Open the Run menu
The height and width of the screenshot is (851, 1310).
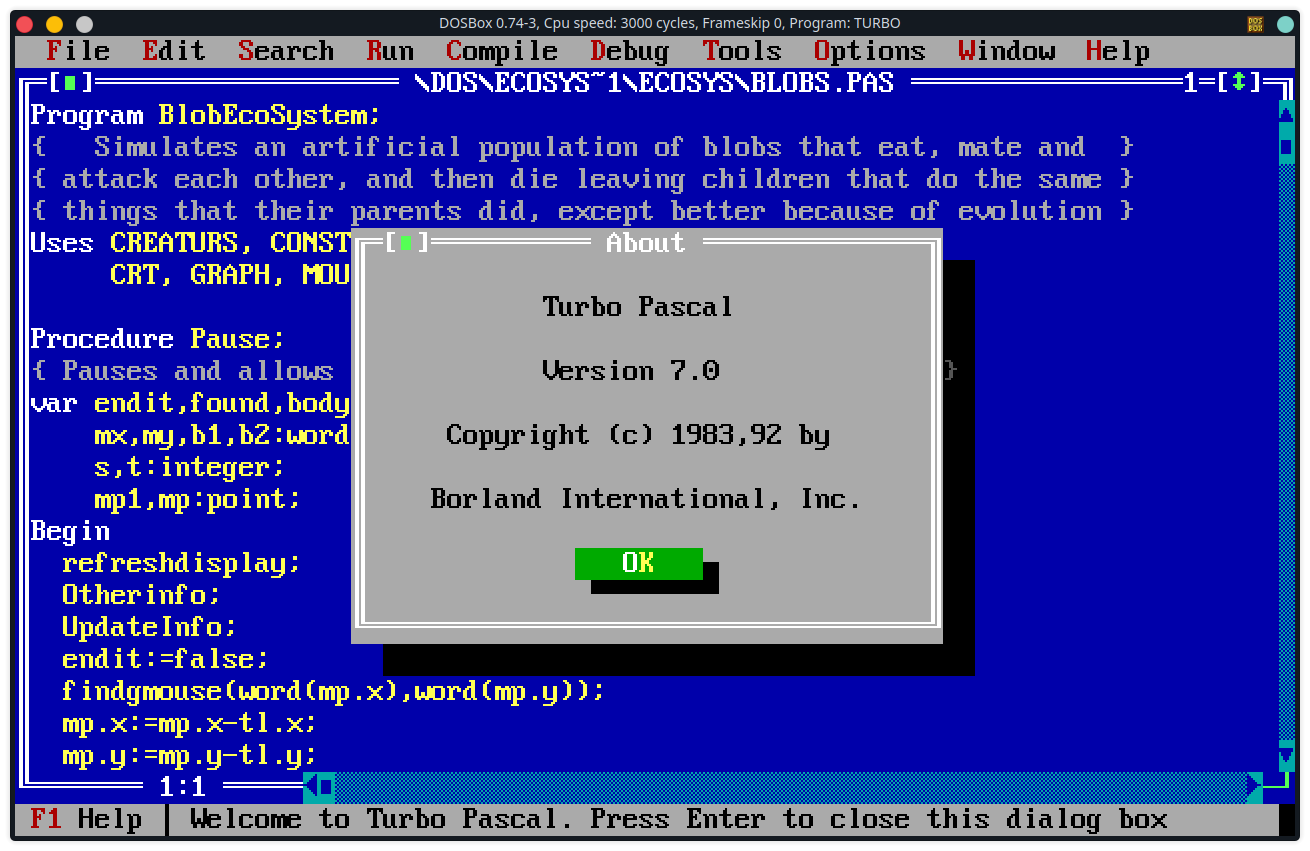(x=390, y=51)
